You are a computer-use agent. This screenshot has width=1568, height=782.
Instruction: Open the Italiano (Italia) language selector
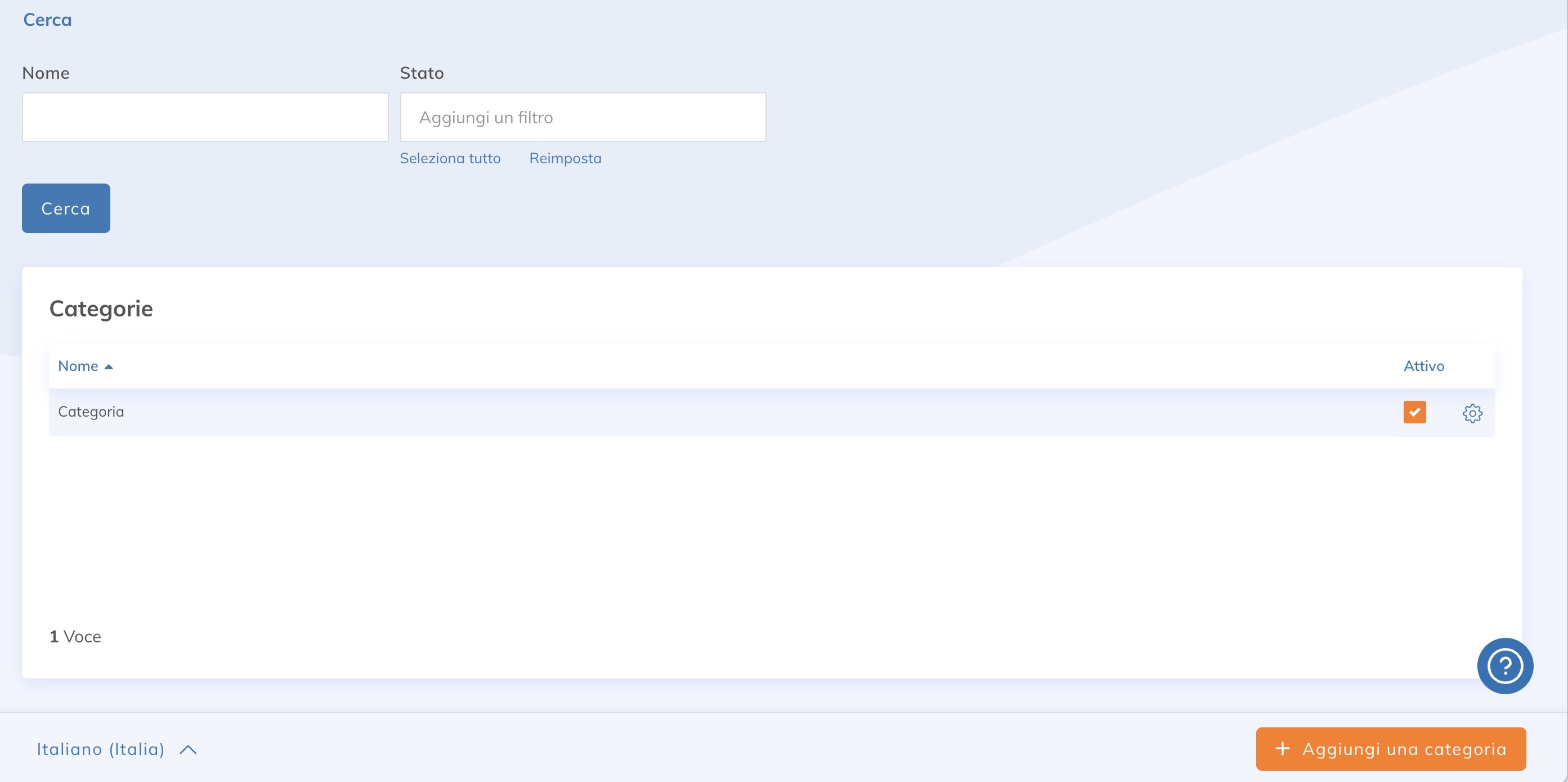point(101,749)
